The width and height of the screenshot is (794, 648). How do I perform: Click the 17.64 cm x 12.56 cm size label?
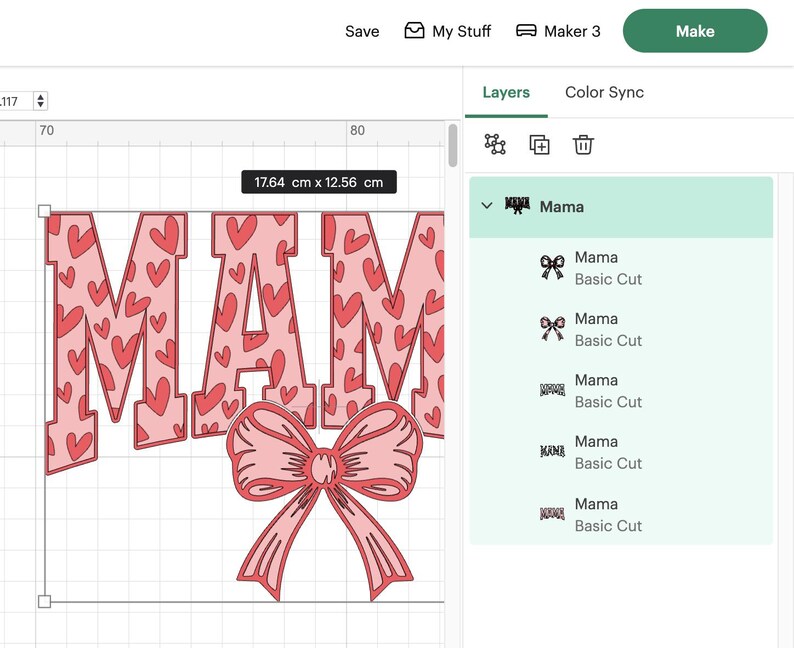(x=319, y=182)
